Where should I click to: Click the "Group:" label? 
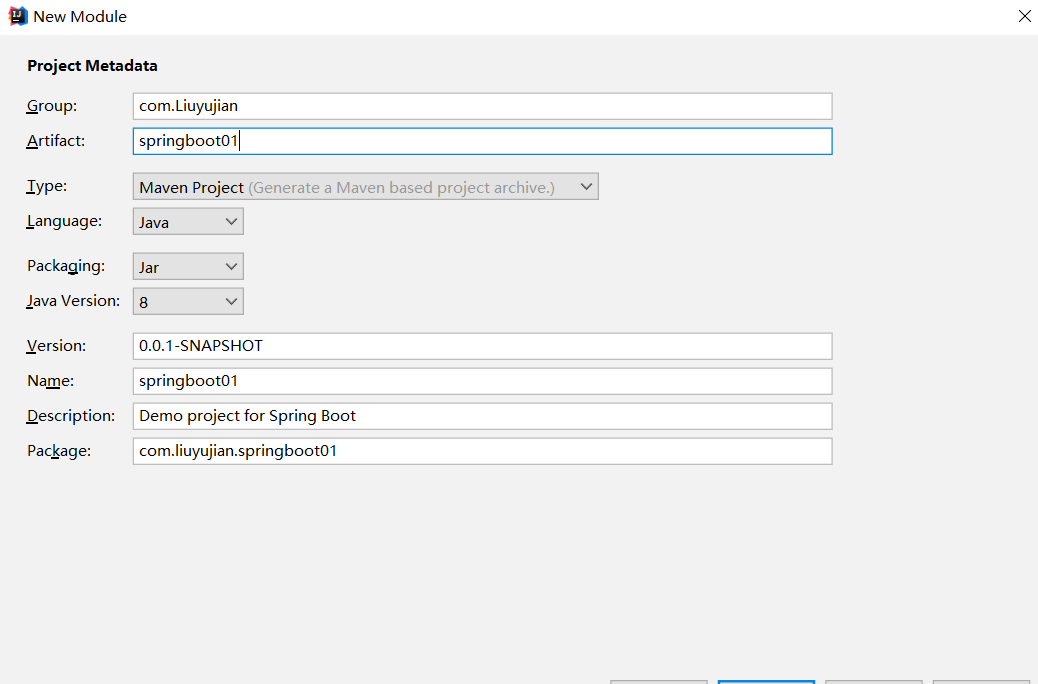pyautogui.click(x=52, y=106)
